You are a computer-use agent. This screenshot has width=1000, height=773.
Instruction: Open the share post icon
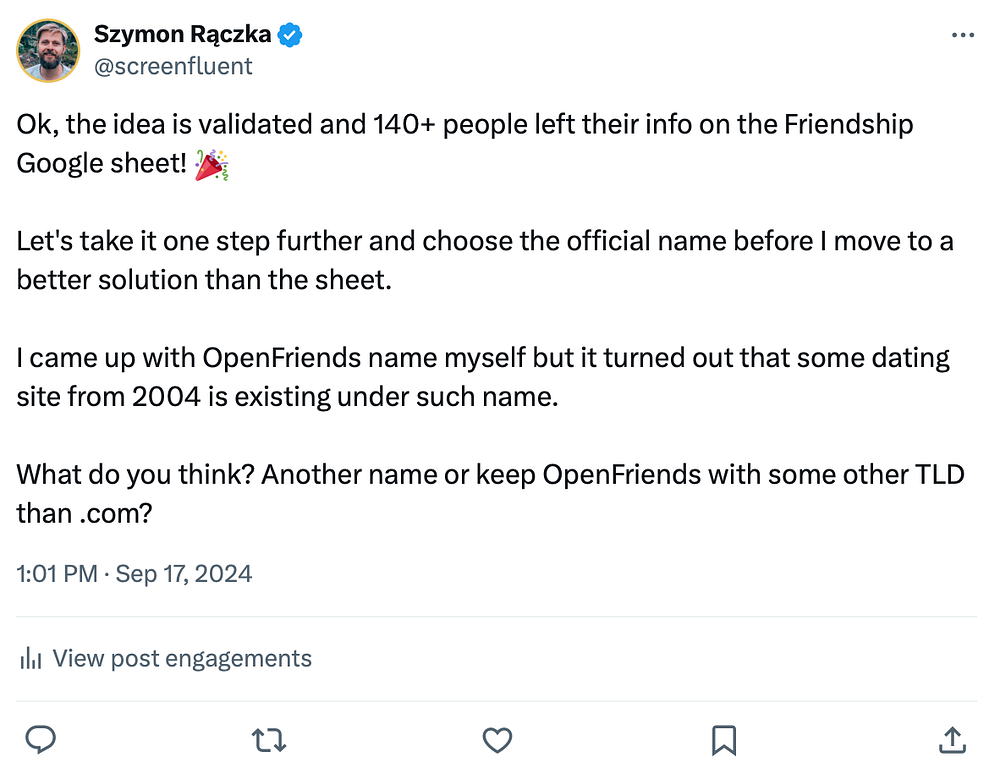click(952, 739)
